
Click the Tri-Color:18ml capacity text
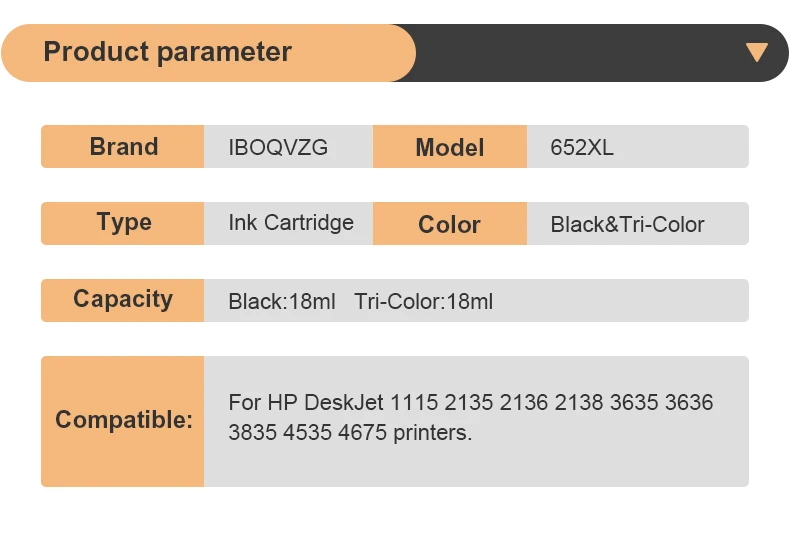(x=423, y=301)
